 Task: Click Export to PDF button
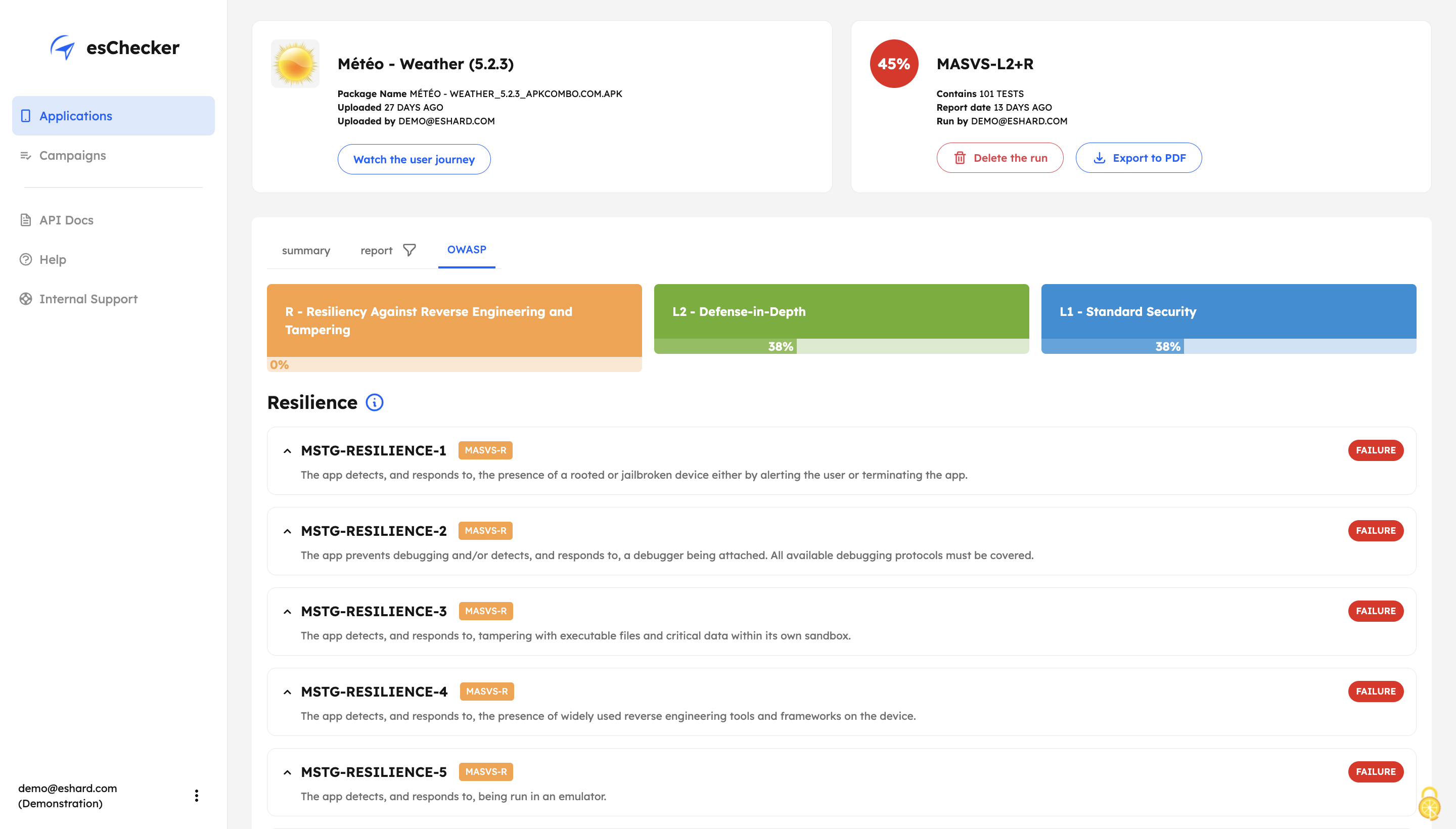click(x=1139, y=158)
